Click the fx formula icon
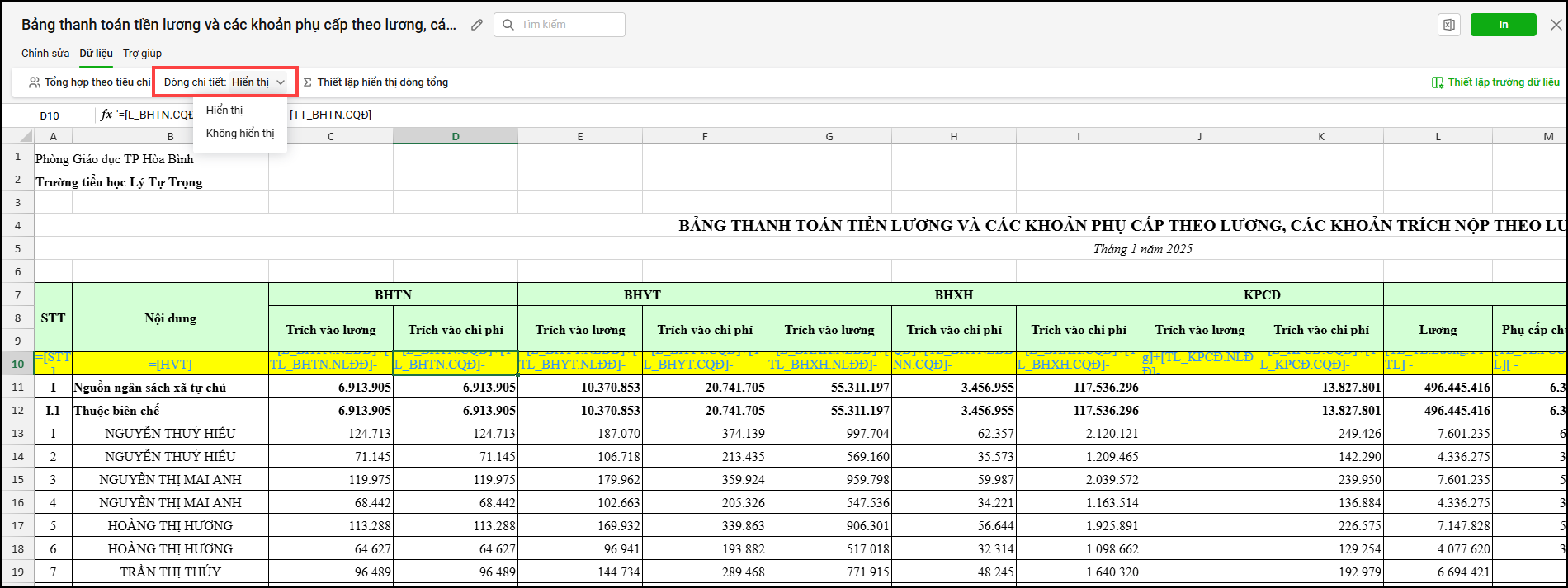The image size is (1568, 588). (106, 115)
